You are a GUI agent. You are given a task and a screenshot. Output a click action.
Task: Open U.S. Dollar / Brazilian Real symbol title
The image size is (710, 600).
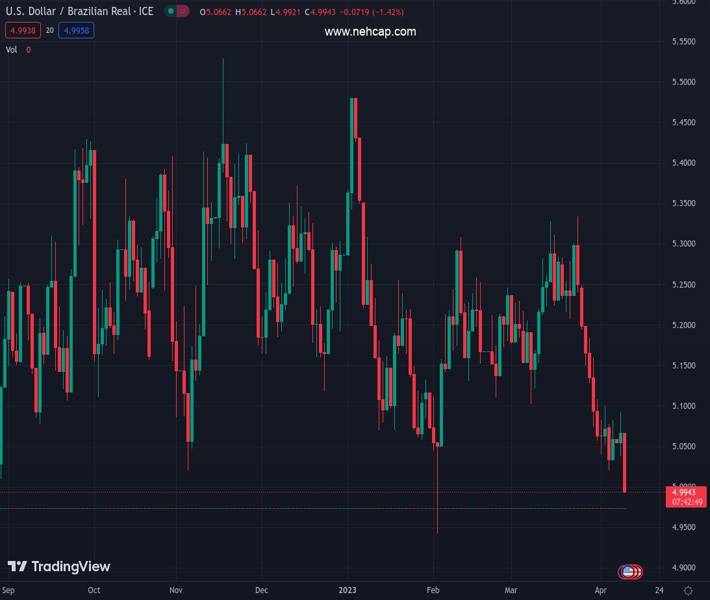click(x=80, y=11)
